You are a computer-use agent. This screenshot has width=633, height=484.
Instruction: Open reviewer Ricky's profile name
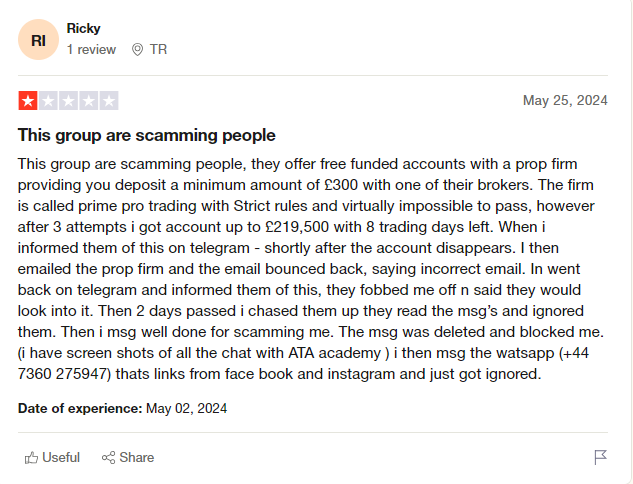83,28
